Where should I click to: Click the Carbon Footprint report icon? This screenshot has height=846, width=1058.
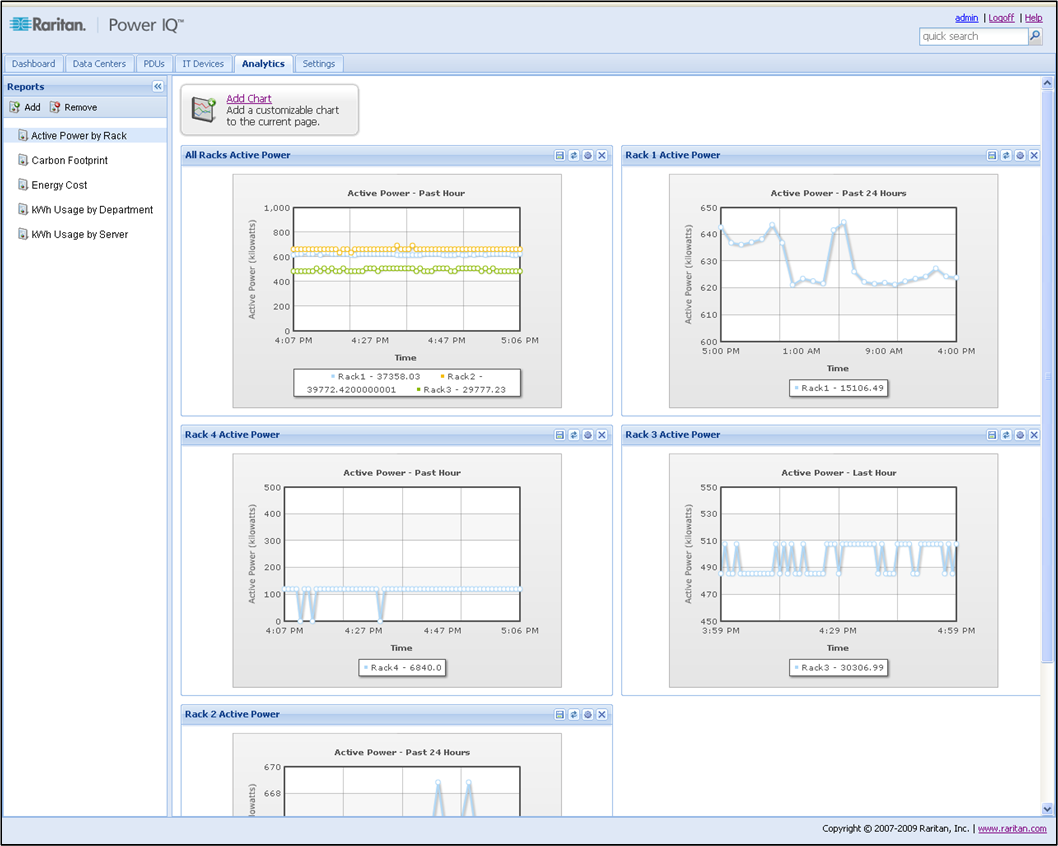click(x=23, y=160)
